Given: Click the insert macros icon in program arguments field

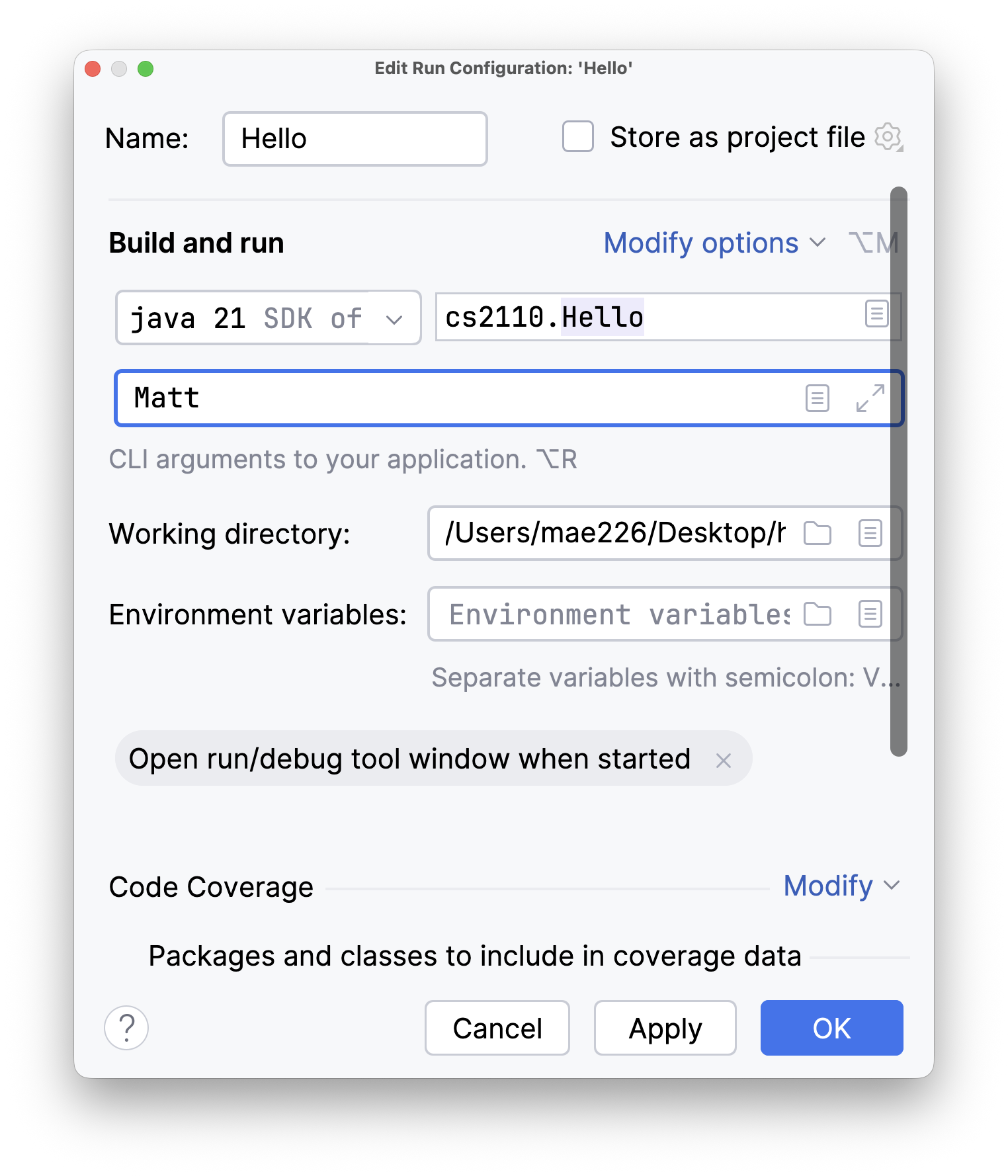Looking at the screenshot, I should pyautogui.click(x=818, y=398).
